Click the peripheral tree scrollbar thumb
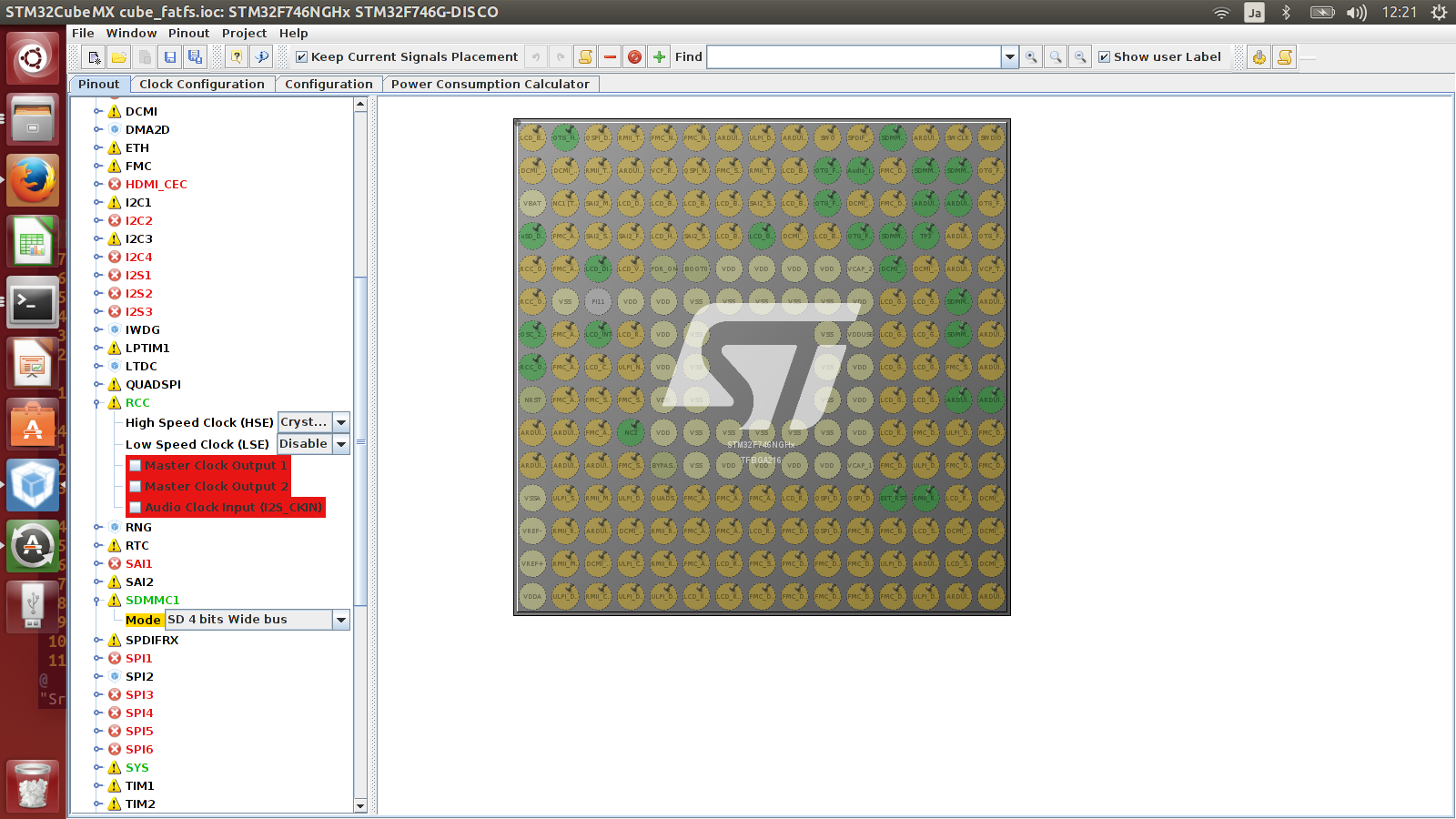1456x819 pixels. click(360, 441)
